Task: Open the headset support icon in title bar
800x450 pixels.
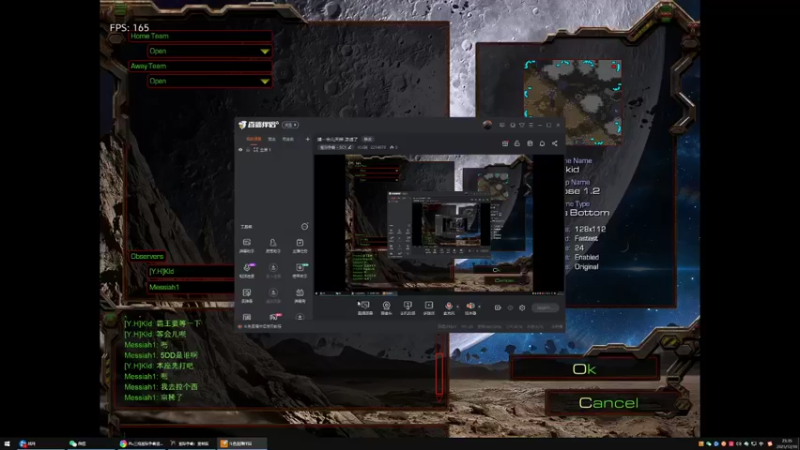Action: point(512,125)
